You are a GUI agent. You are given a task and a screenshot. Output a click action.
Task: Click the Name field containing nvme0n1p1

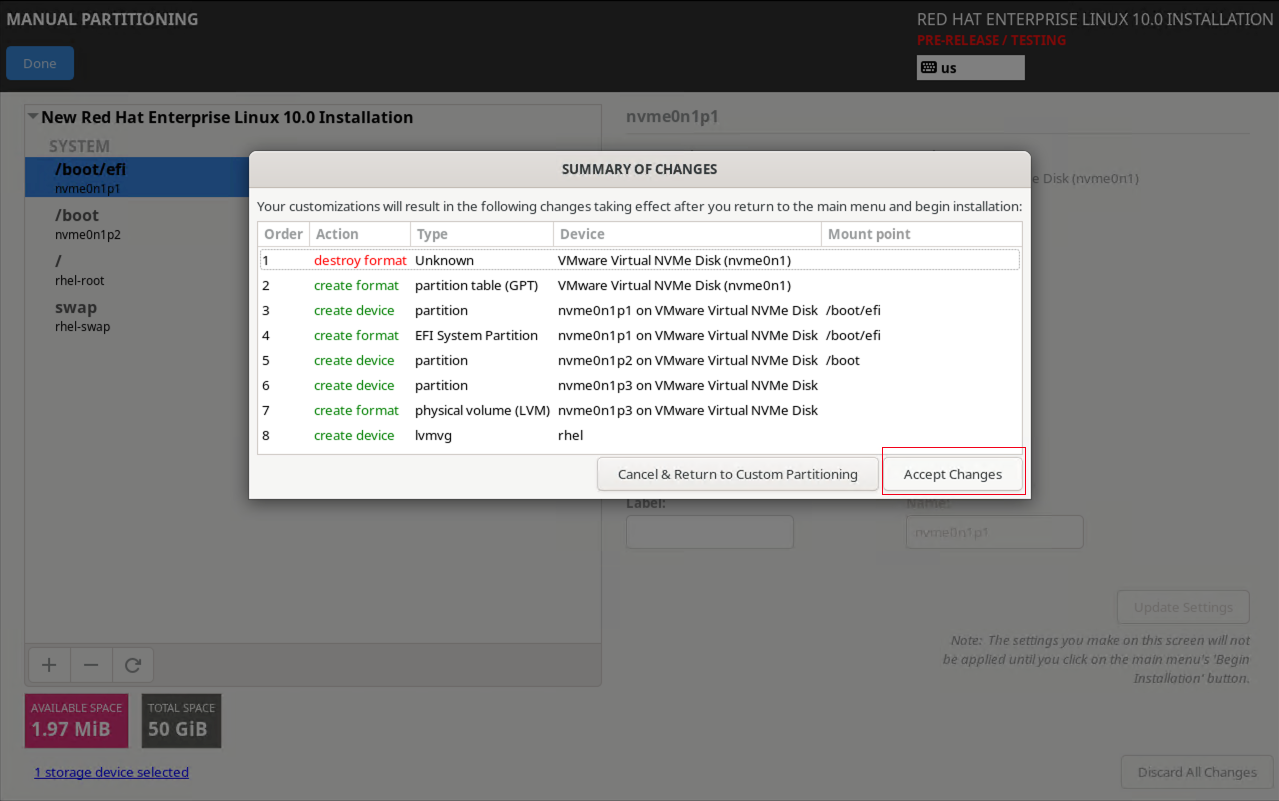pos(994,532)
